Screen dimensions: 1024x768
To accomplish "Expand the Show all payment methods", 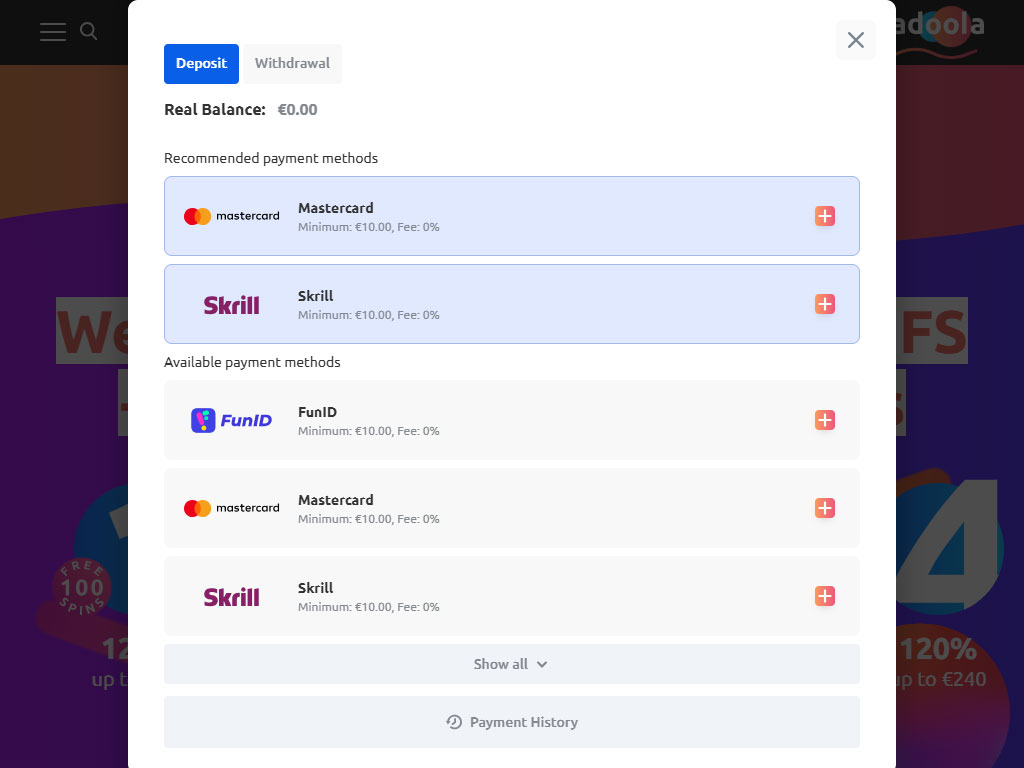I will pyautogui.click(x=512, y=664).
